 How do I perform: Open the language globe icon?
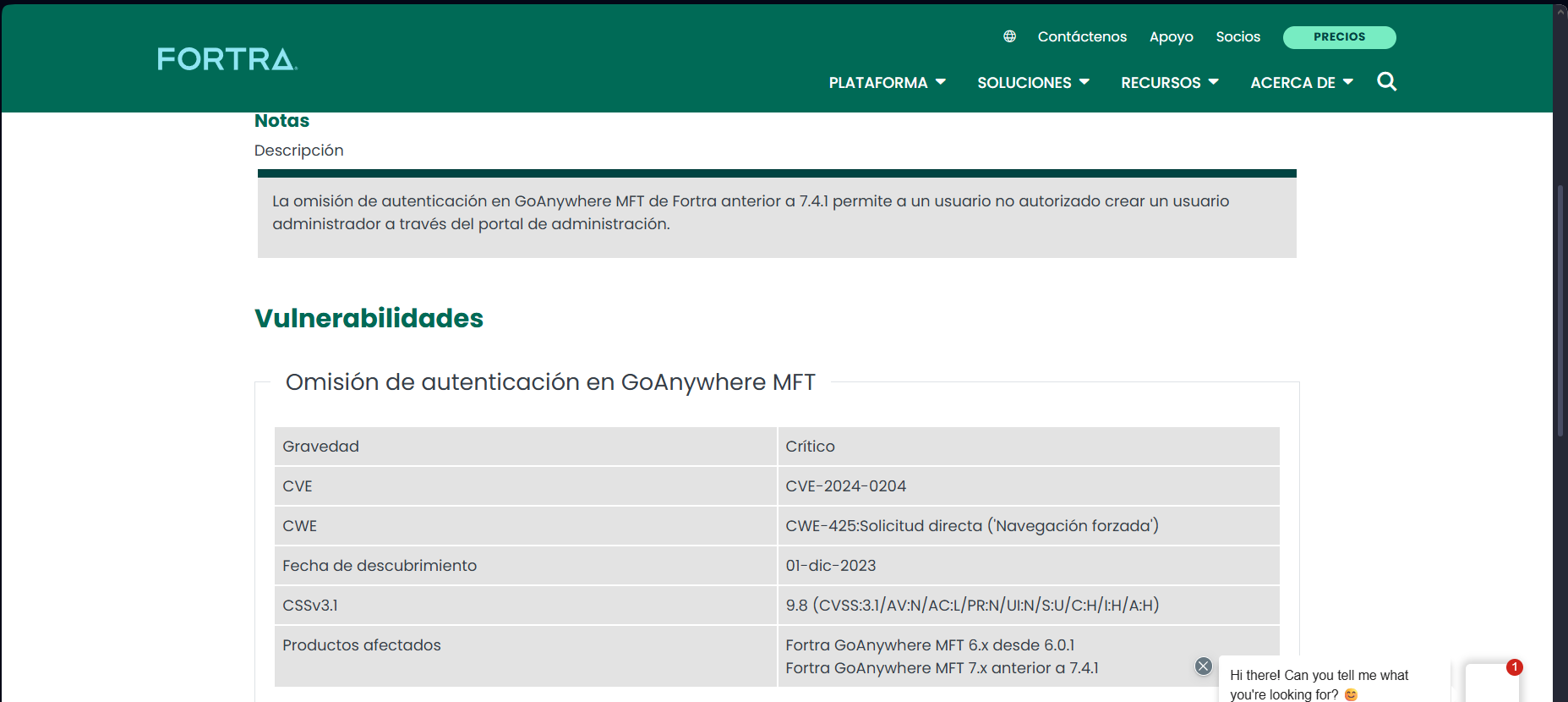pos(1009,36)
